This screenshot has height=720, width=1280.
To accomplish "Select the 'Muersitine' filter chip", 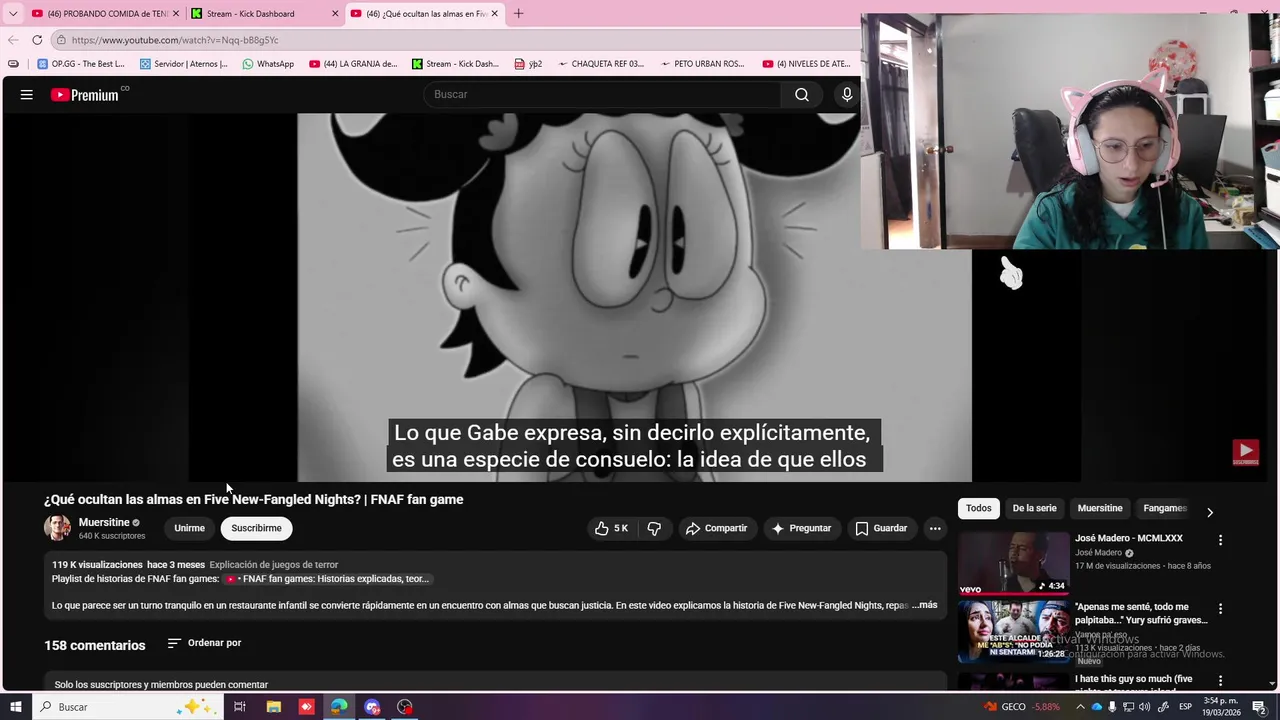I will coord(1100,508).
